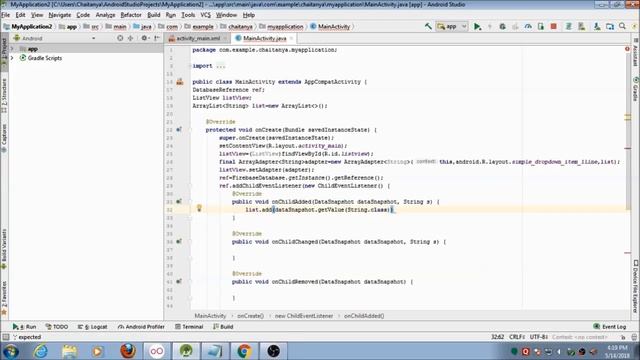Click the Windows Start button
The height and width of the screenshot is (360, 640).
[11, 351]
